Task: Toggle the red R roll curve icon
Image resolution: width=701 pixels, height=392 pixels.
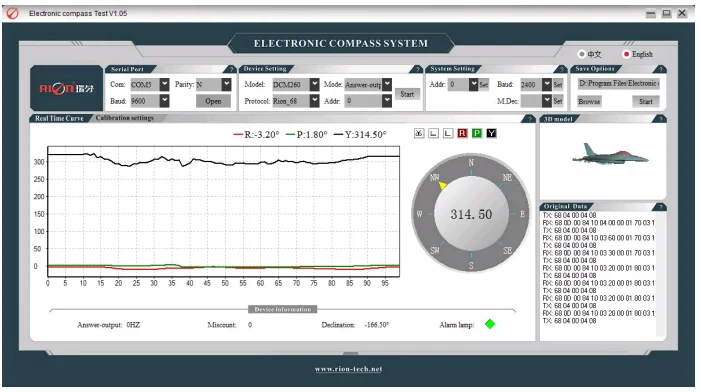Action: click(x=462, y=133)
